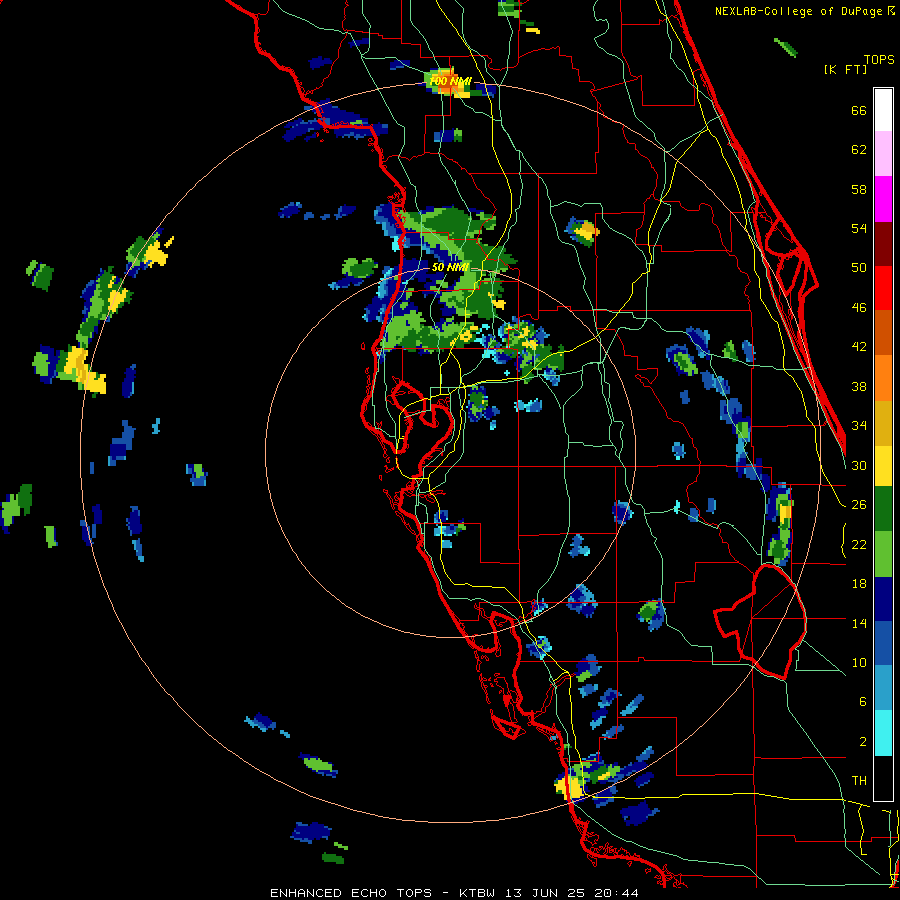900x900 pixels.
Task: Click the '42' legend value
Action: click(x=859, y=347)
